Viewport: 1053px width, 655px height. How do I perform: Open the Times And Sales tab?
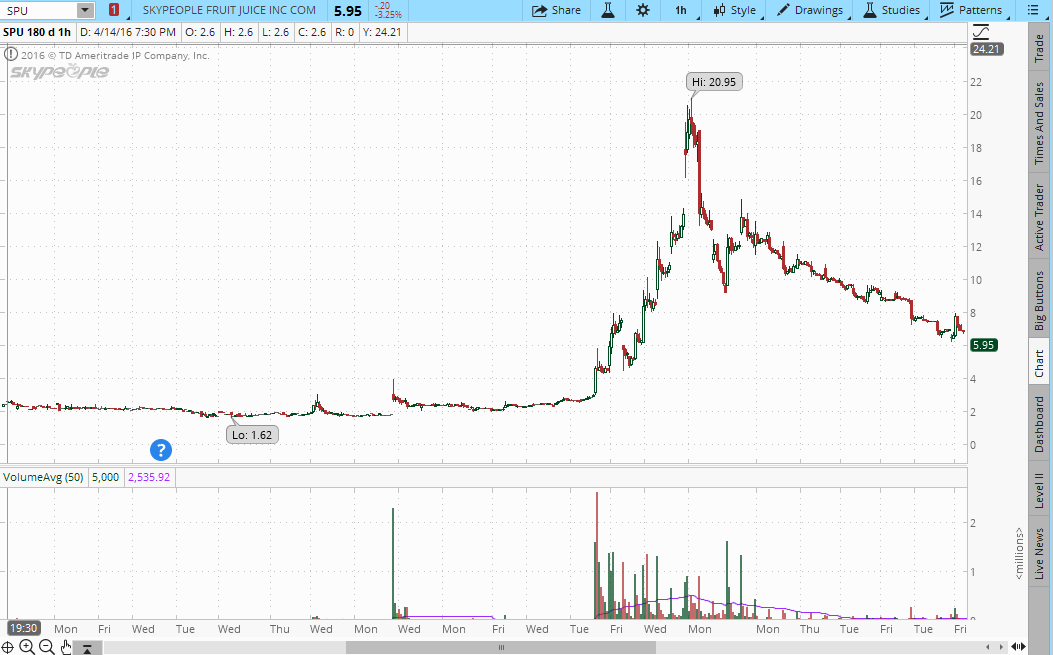1039,123
